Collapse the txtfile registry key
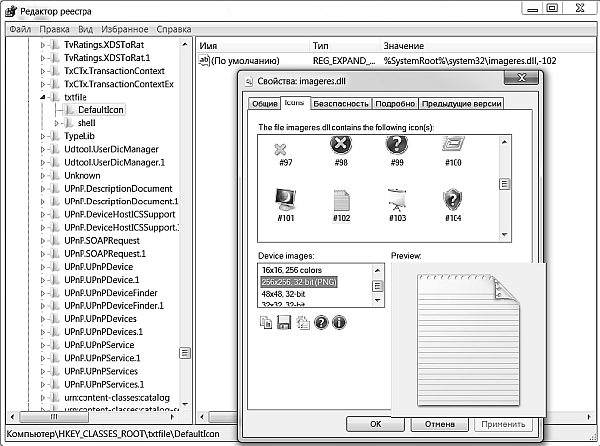Screen dimensions: 600x446 click(43, 97)
